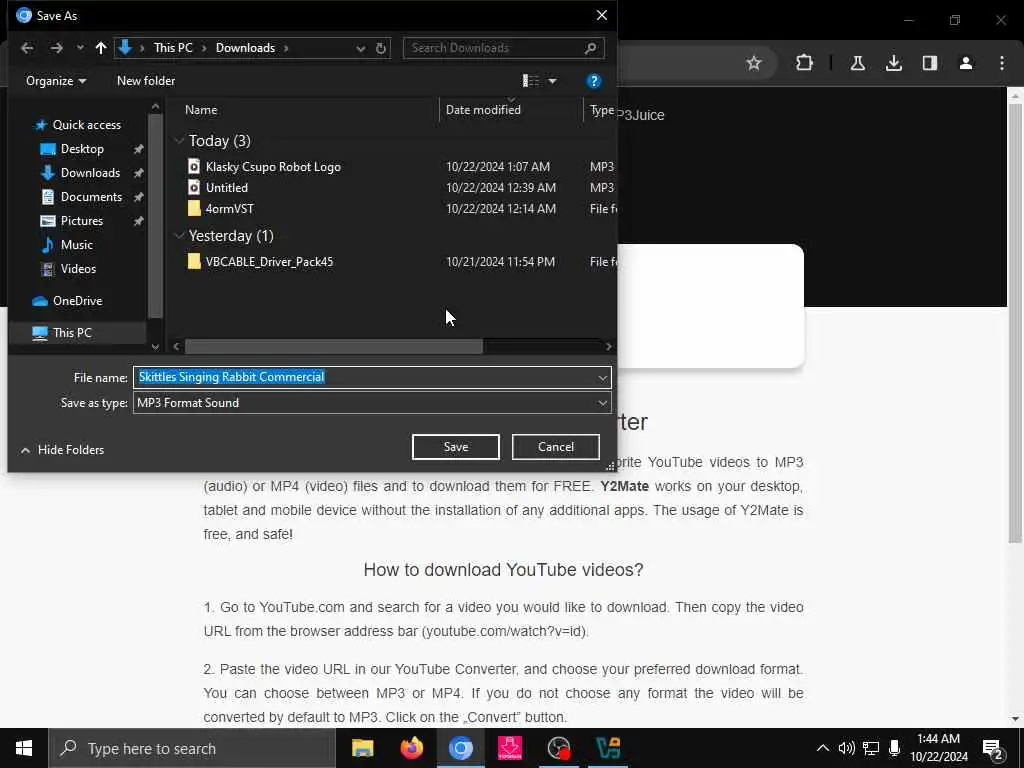Select This PC in navigation pane
This screenshot has height=768, width=1024.
[x=72, y=332]
